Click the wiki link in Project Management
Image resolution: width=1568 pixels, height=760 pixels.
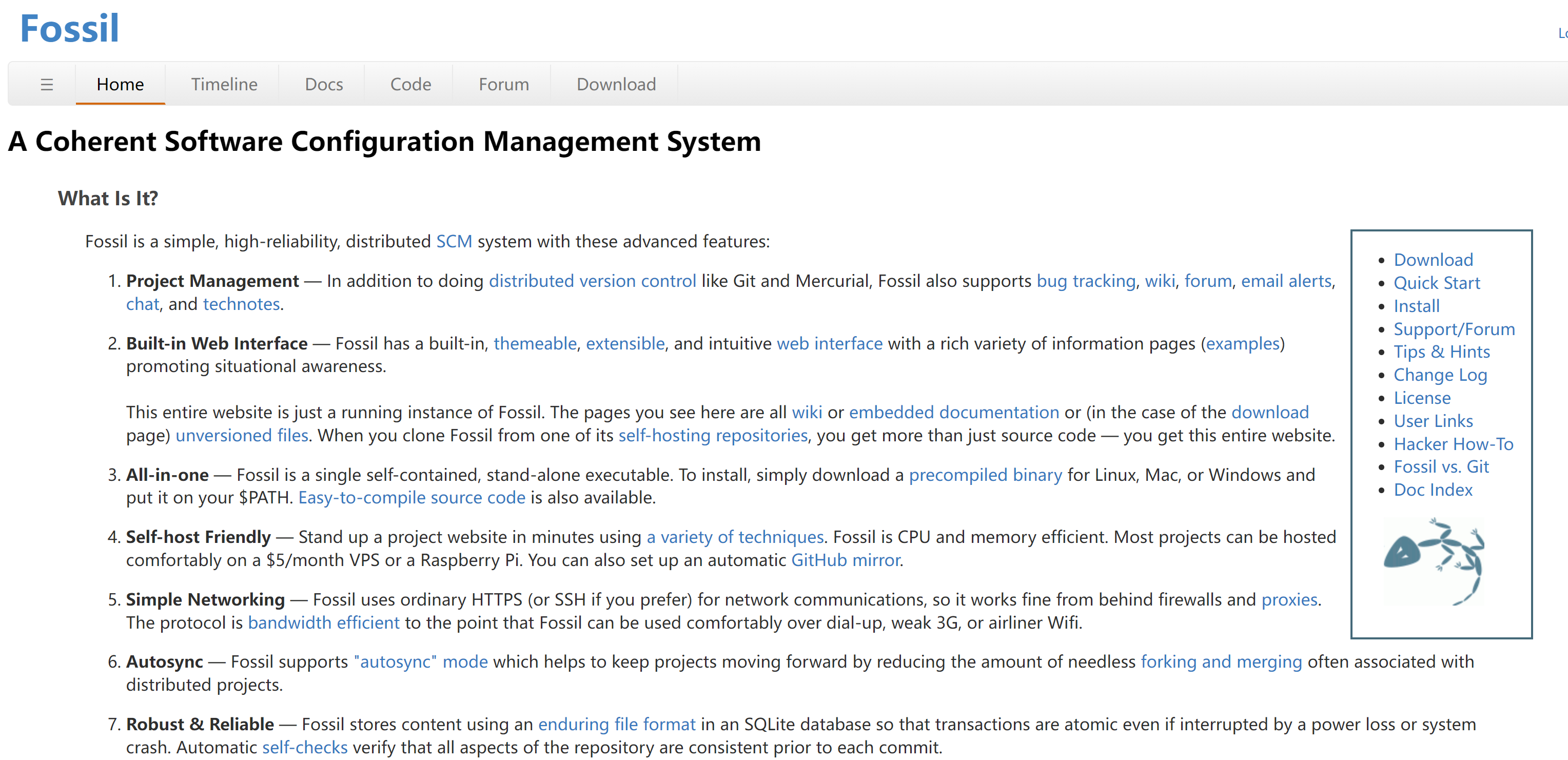(1160, 281)
